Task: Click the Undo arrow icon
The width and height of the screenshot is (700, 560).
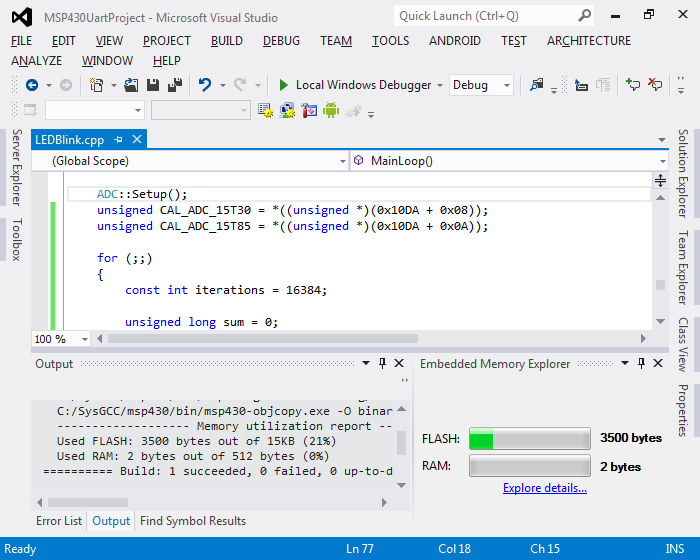Action: 205,85
